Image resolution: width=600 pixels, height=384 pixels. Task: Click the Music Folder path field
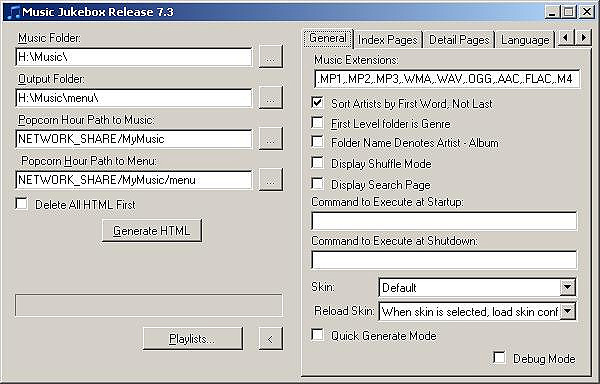coord(134,57)
